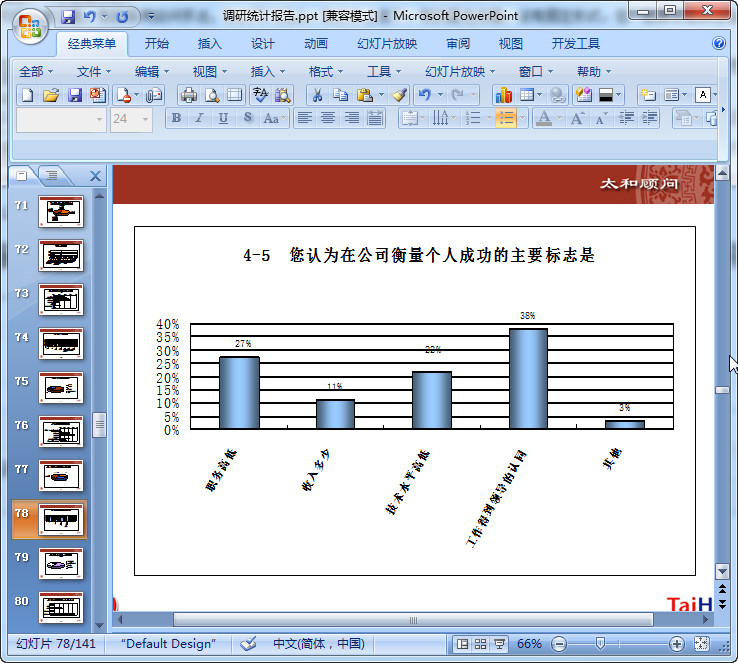Click the Research binoculars icon
The height and width of the screenshot is (663, 738).
pos(283,95)
